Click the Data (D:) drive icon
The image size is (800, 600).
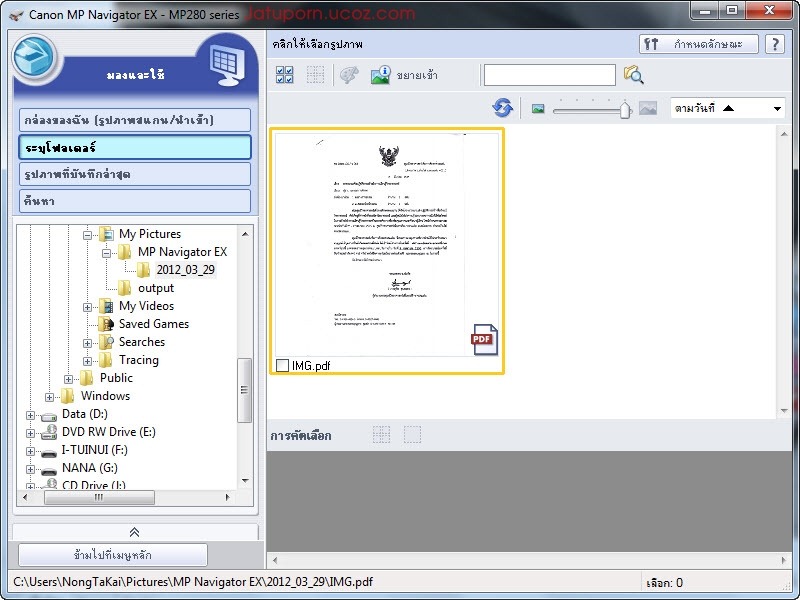point(49,416)
